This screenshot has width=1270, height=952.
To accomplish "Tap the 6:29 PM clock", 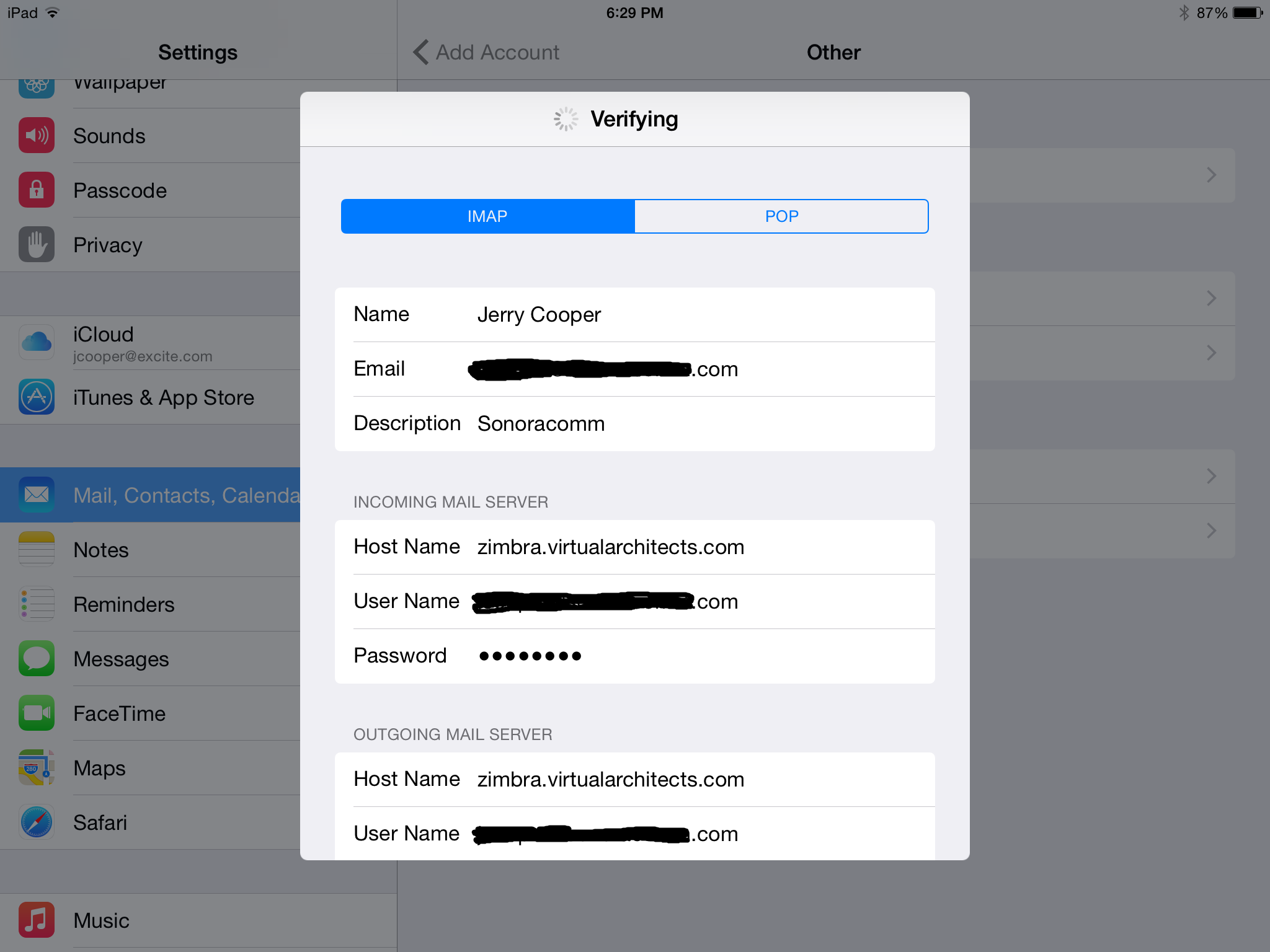I will point(634,13).
